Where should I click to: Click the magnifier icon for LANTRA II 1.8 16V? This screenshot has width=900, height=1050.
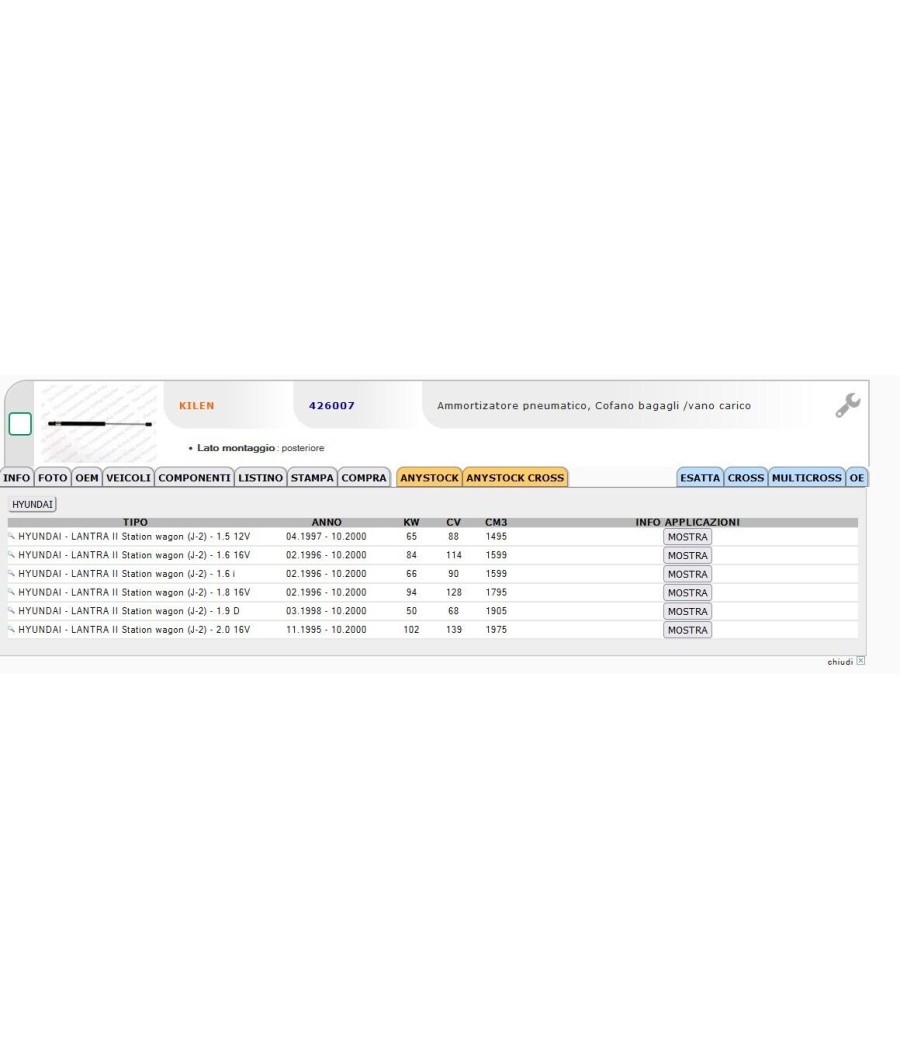pyautogui.click(x=11, y=593)
